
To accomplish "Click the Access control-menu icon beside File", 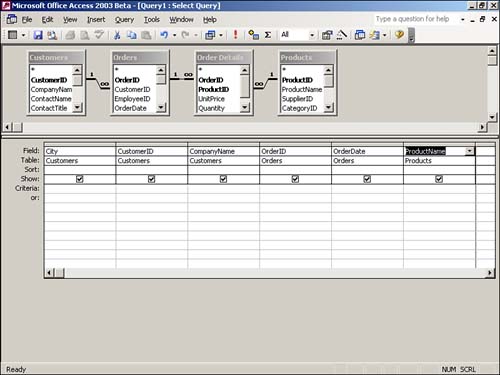I will [x=12, y=19].
